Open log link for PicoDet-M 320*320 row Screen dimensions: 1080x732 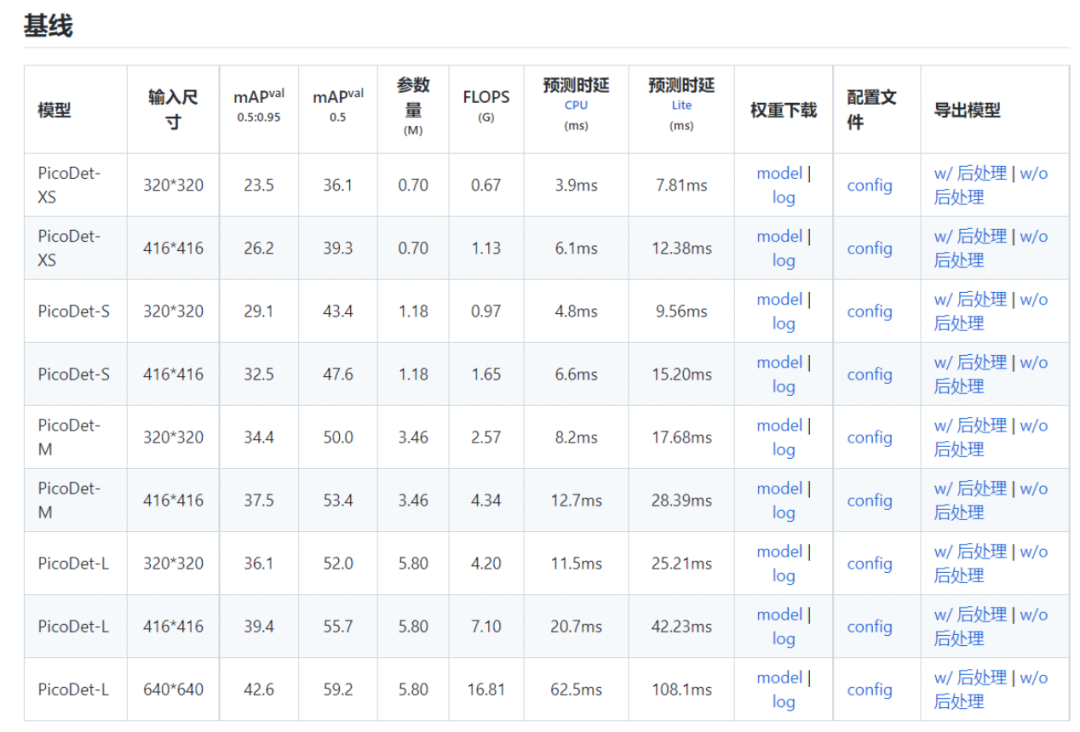(783, 450)
